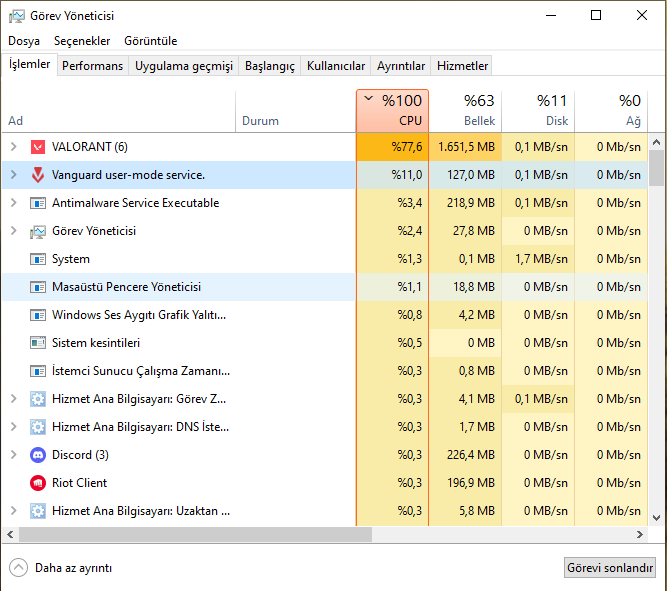This screenshot has width=667, height=591.
Task: Expand the Antimalware Service Executable row
Action: point(14,203)
